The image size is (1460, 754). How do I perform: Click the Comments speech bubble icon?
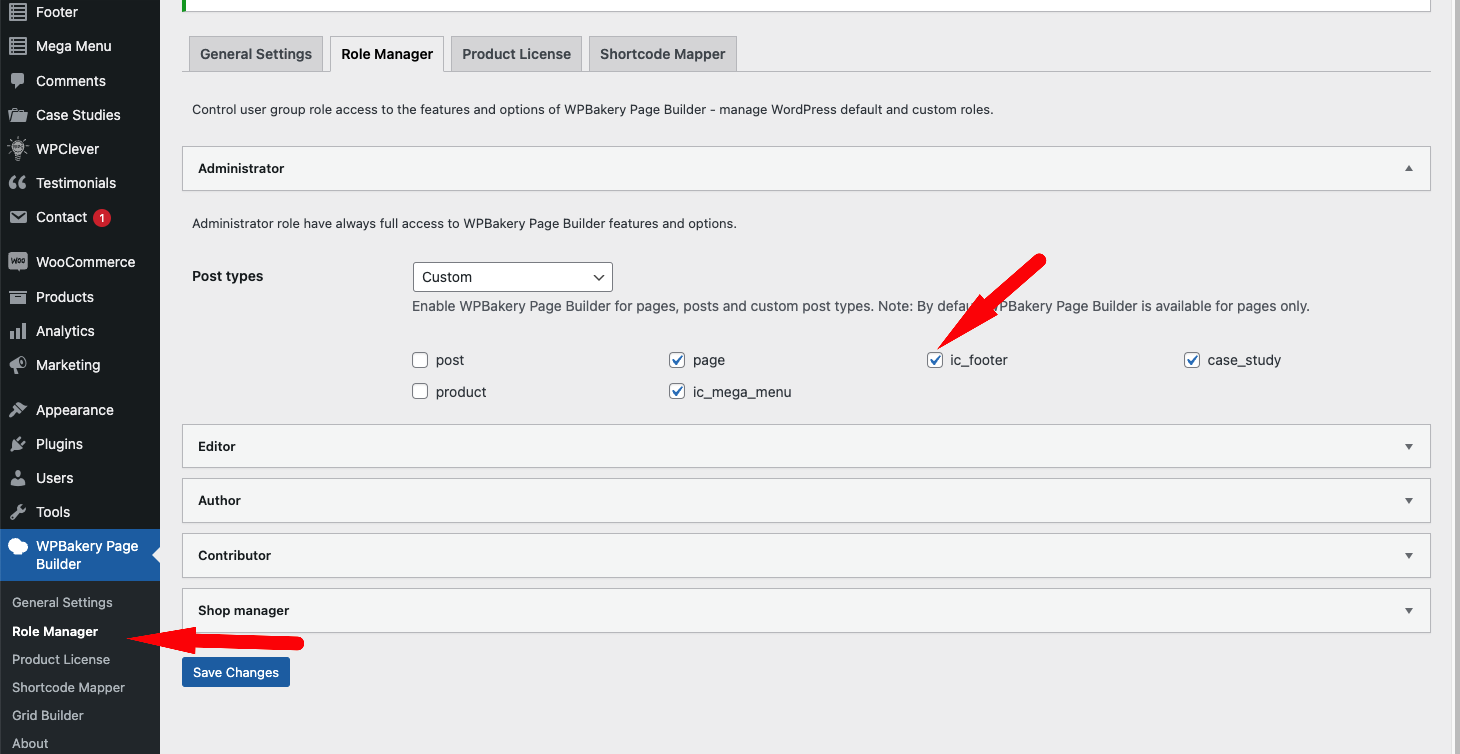pos(18,81)
